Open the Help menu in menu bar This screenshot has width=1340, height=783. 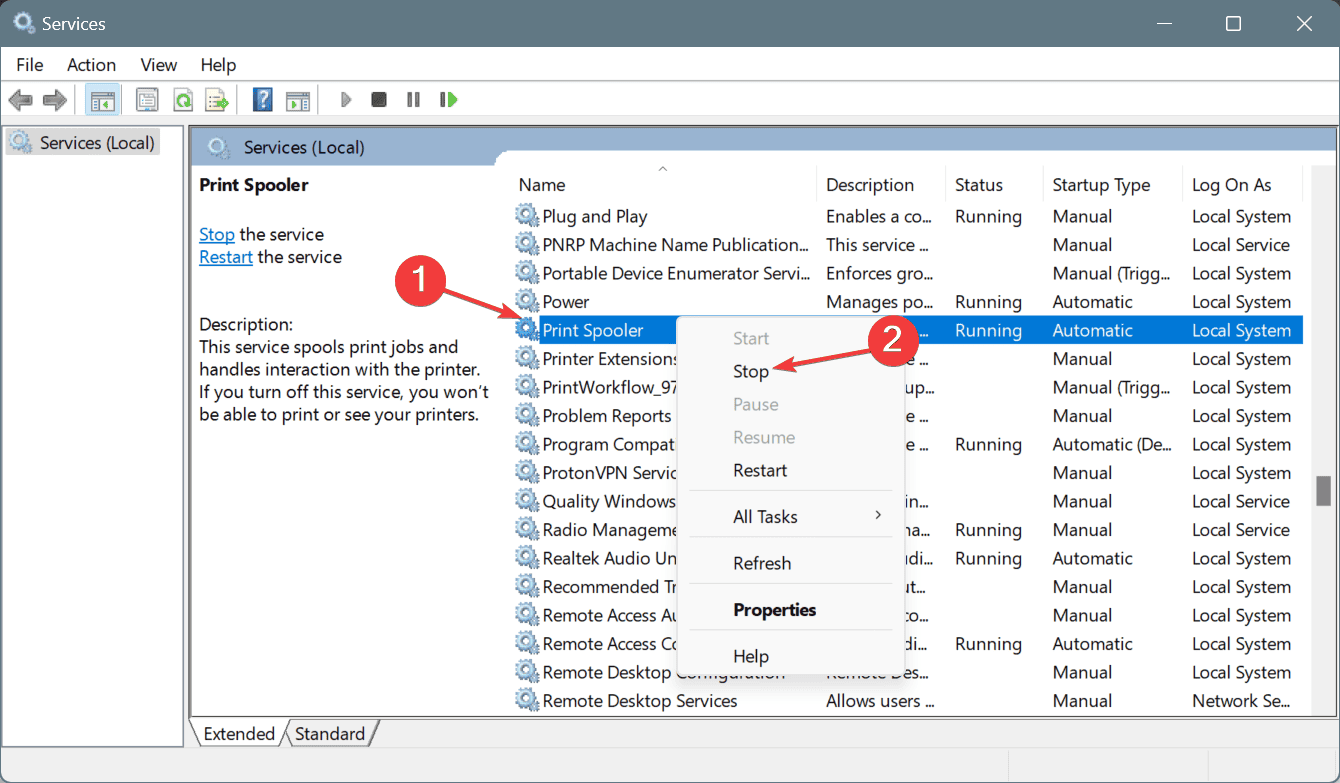(218, 64)
